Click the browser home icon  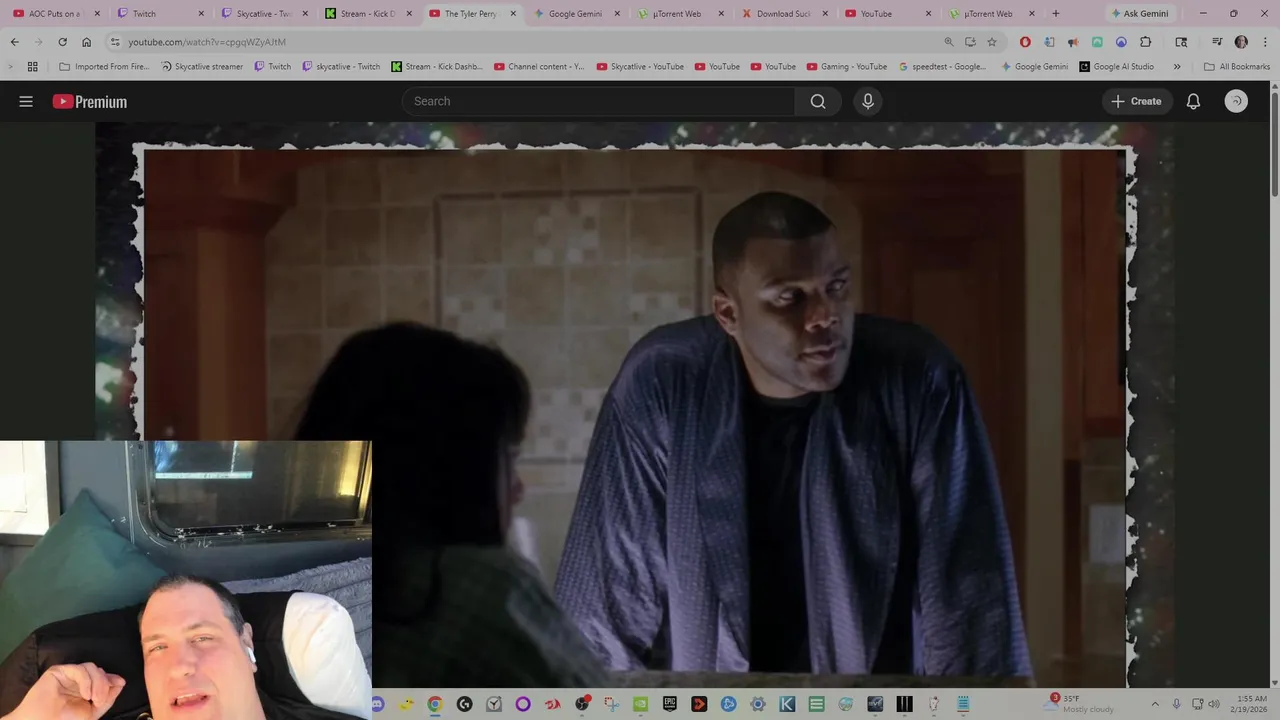[86, 42]
